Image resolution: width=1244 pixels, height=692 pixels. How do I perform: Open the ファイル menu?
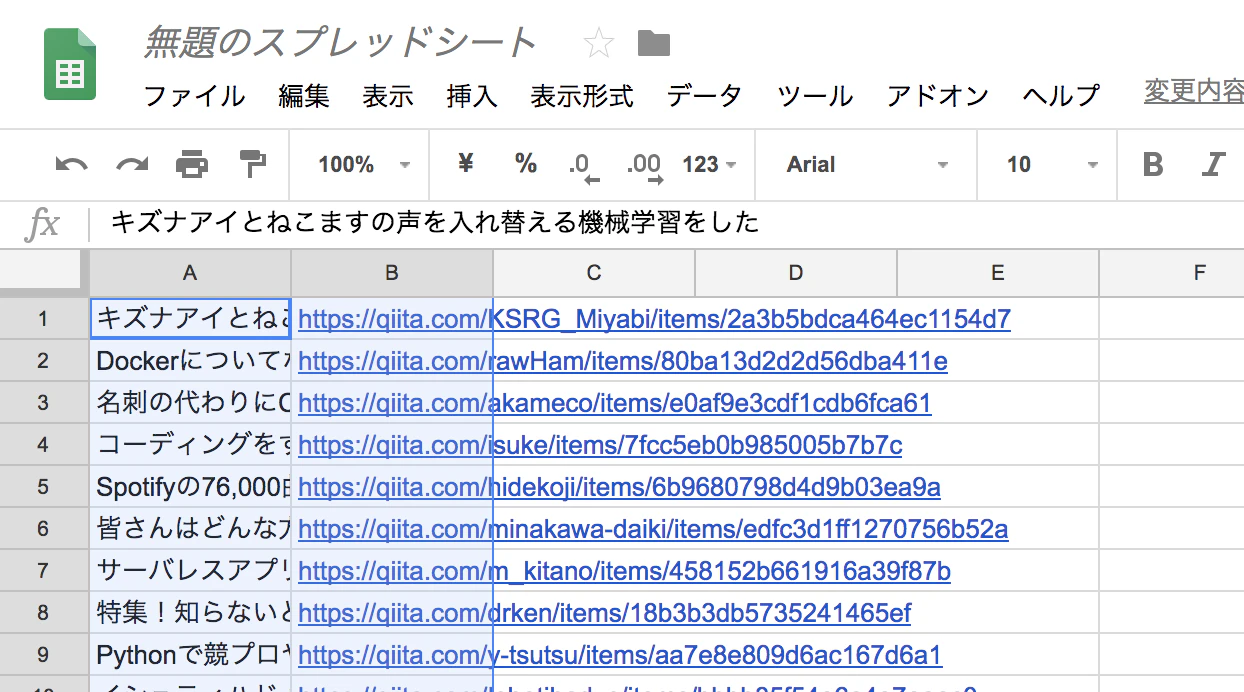click(194, 96)
